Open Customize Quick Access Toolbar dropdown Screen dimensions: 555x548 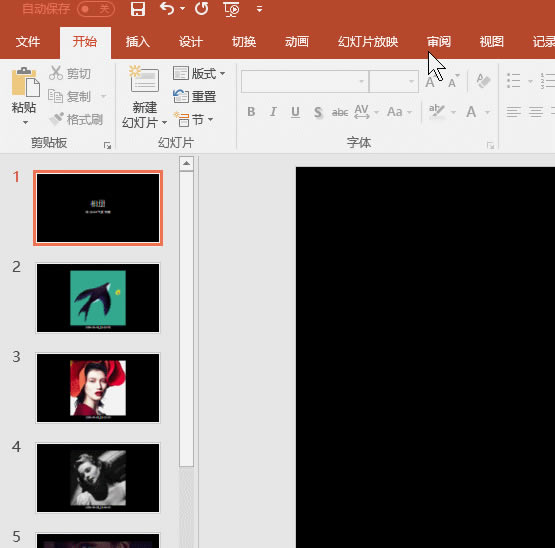(x=259, y=9)
